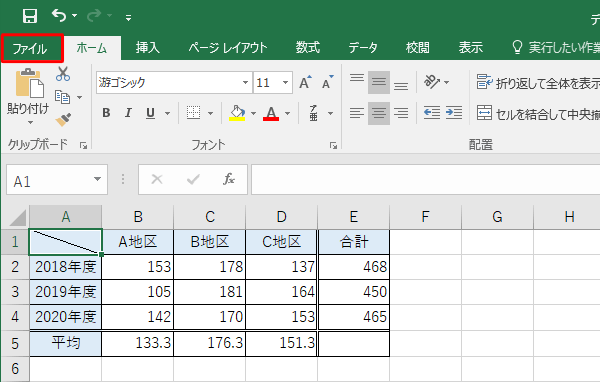The height and width of the screenshot is (382, 600).
Task: Open underline style dropdown arrow
Action: (x=167, y=113)
